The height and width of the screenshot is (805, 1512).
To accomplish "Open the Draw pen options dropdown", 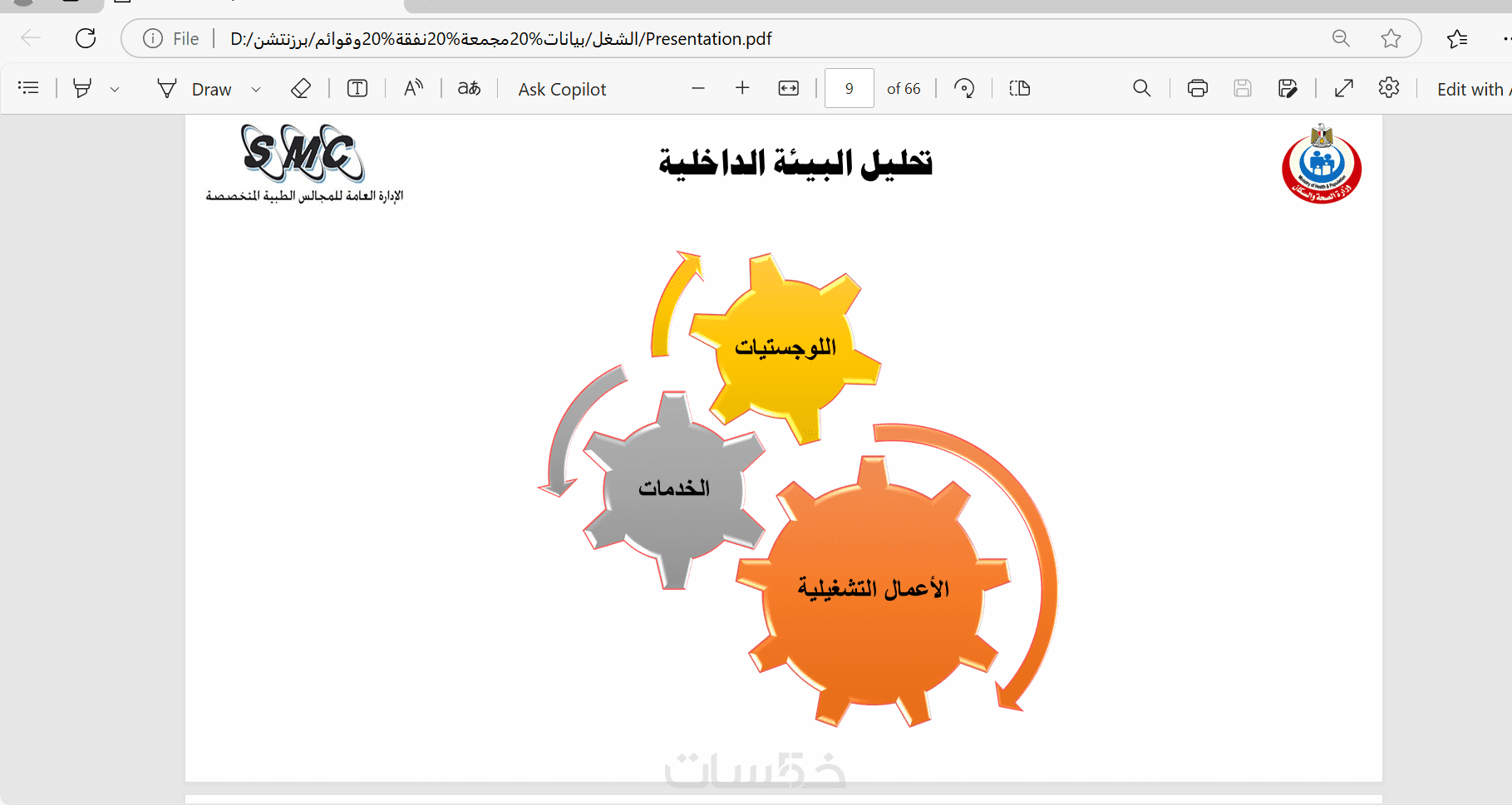I will point(256,89).
